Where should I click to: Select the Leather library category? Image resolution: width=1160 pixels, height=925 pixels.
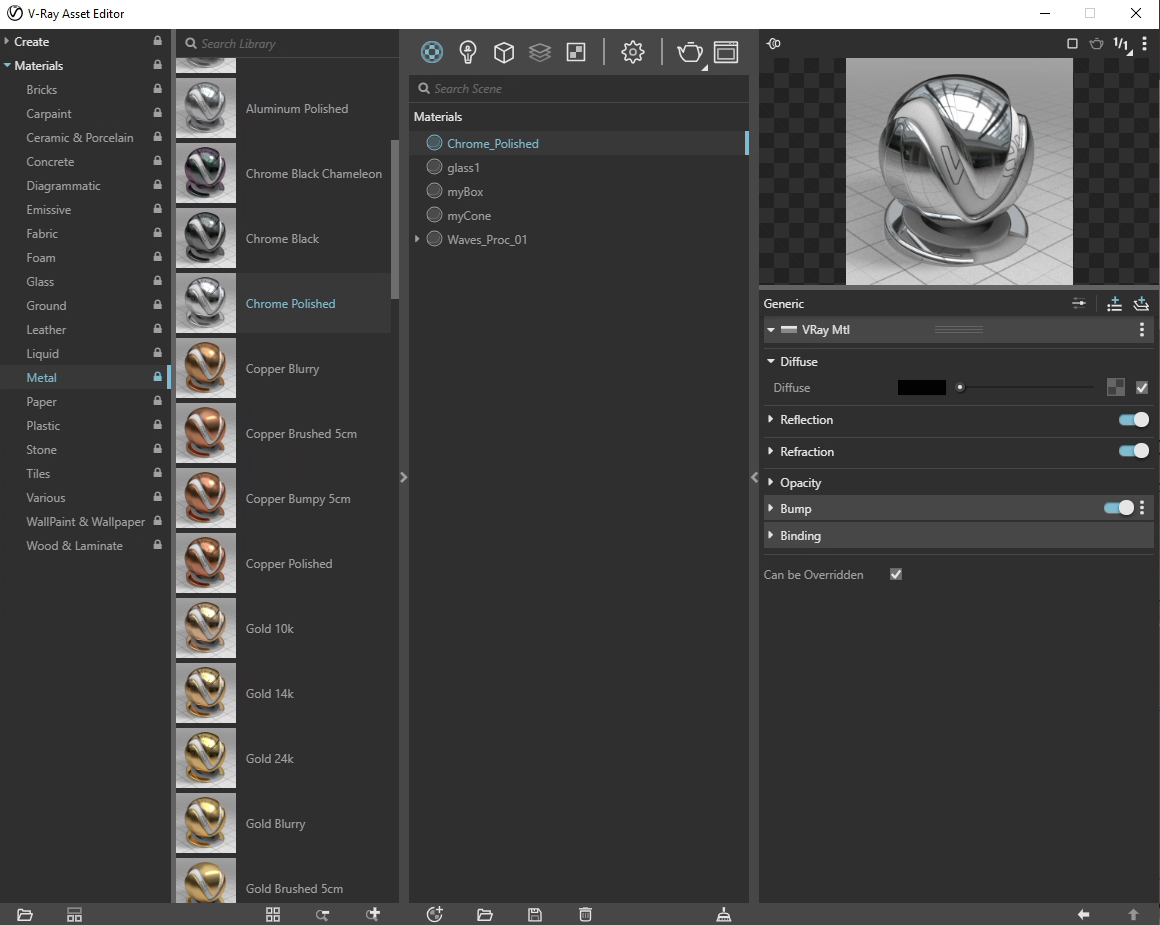point(46,330)
